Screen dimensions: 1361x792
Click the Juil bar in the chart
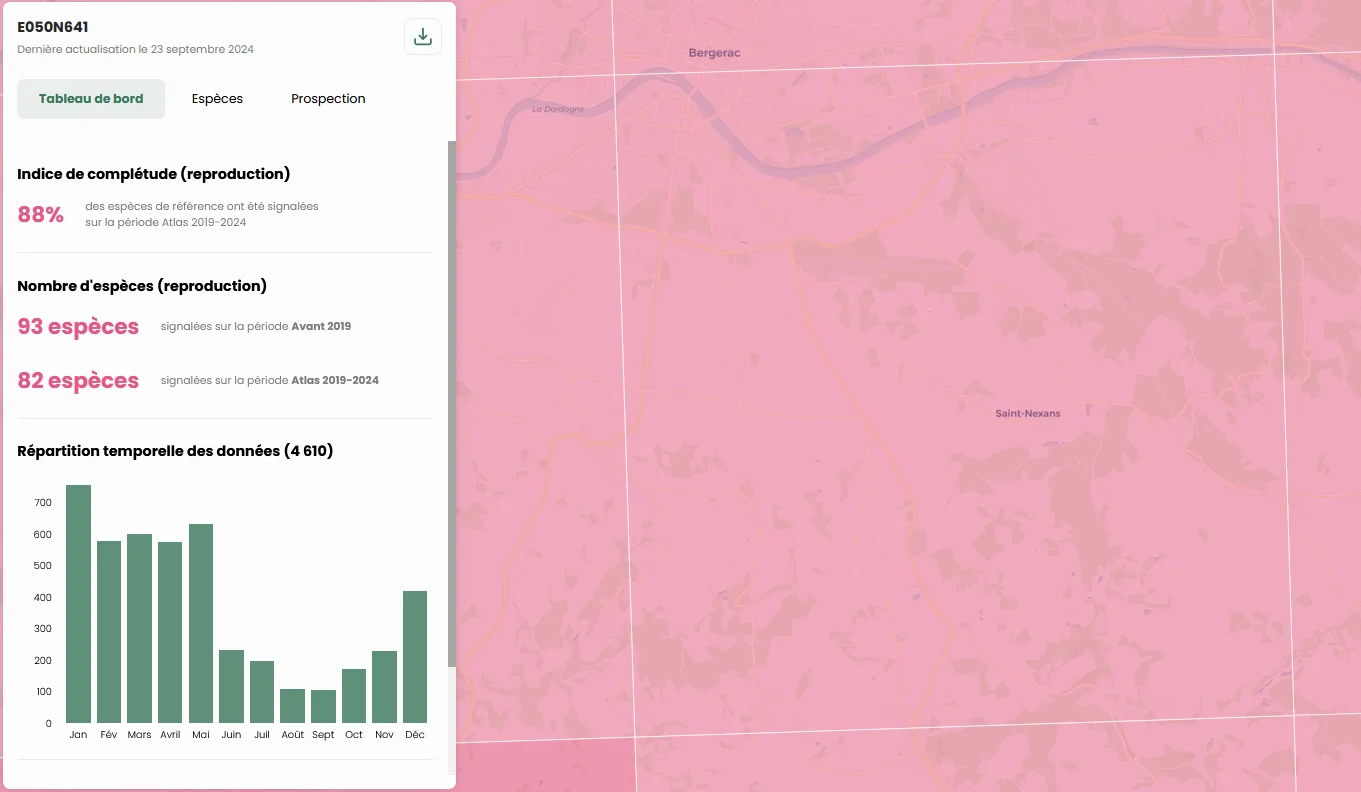click(x=262, y=692)
